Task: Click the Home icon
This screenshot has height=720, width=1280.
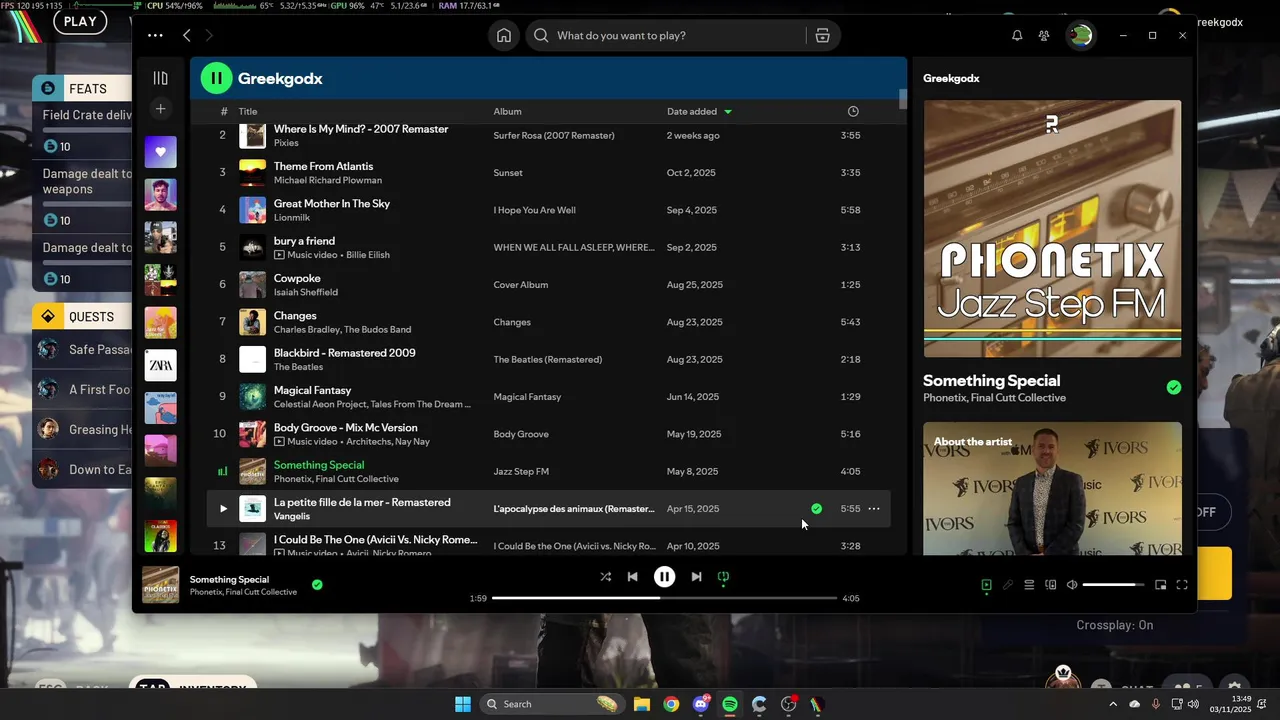Action: click(504, 35)
